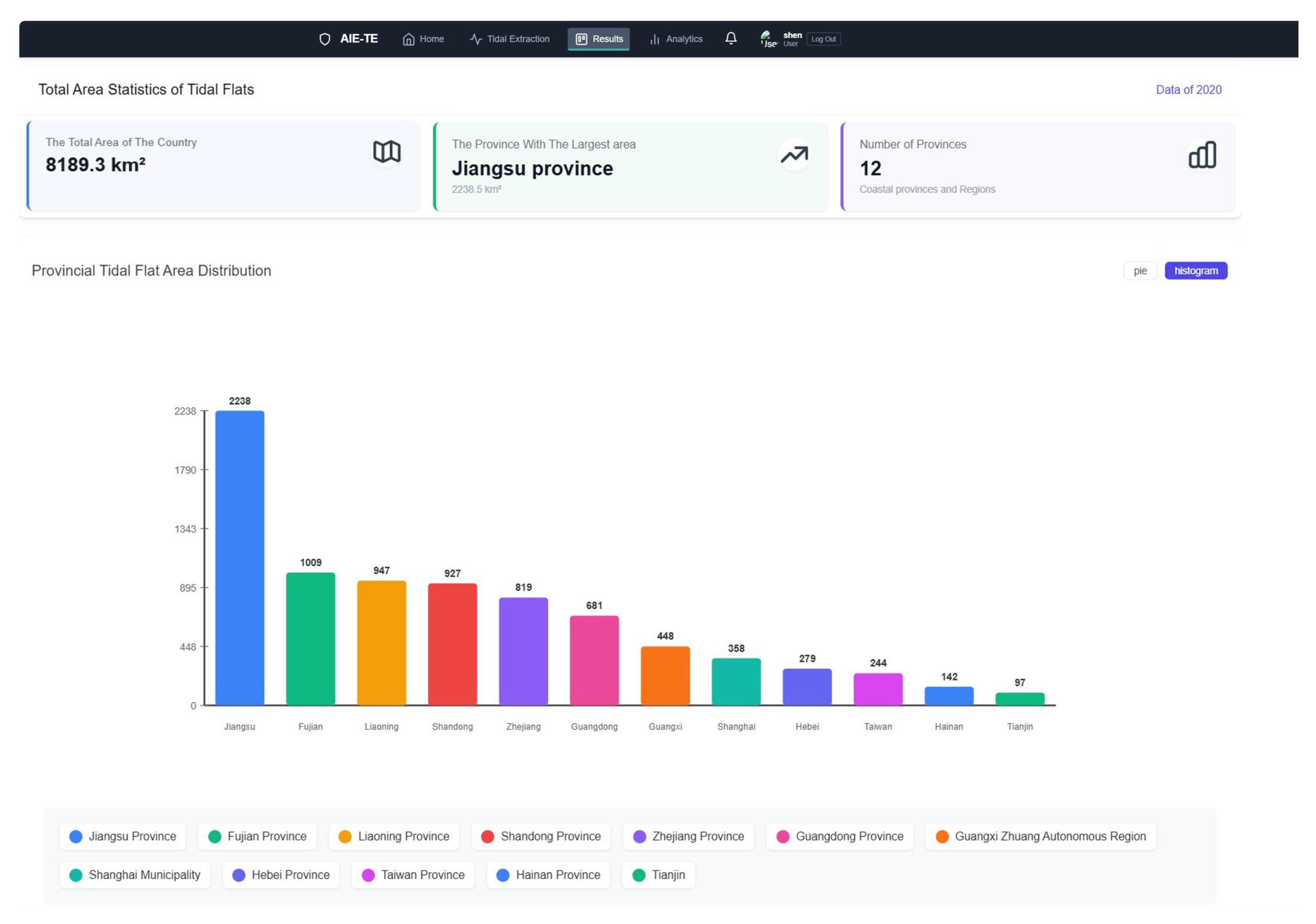Click the trending-up arrow icon on Jiangsu card
The image size is (1316, 924).
794,154
